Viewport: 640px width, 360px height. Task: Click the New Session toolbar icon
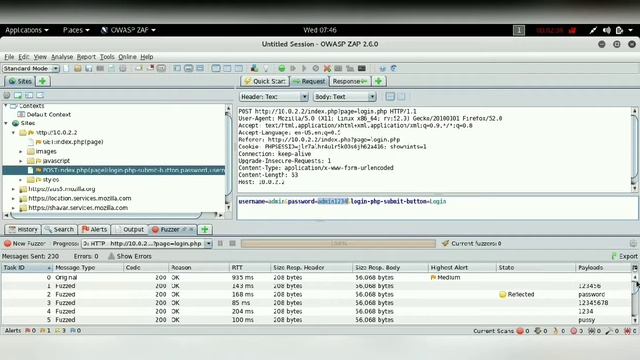click(66, 69)
